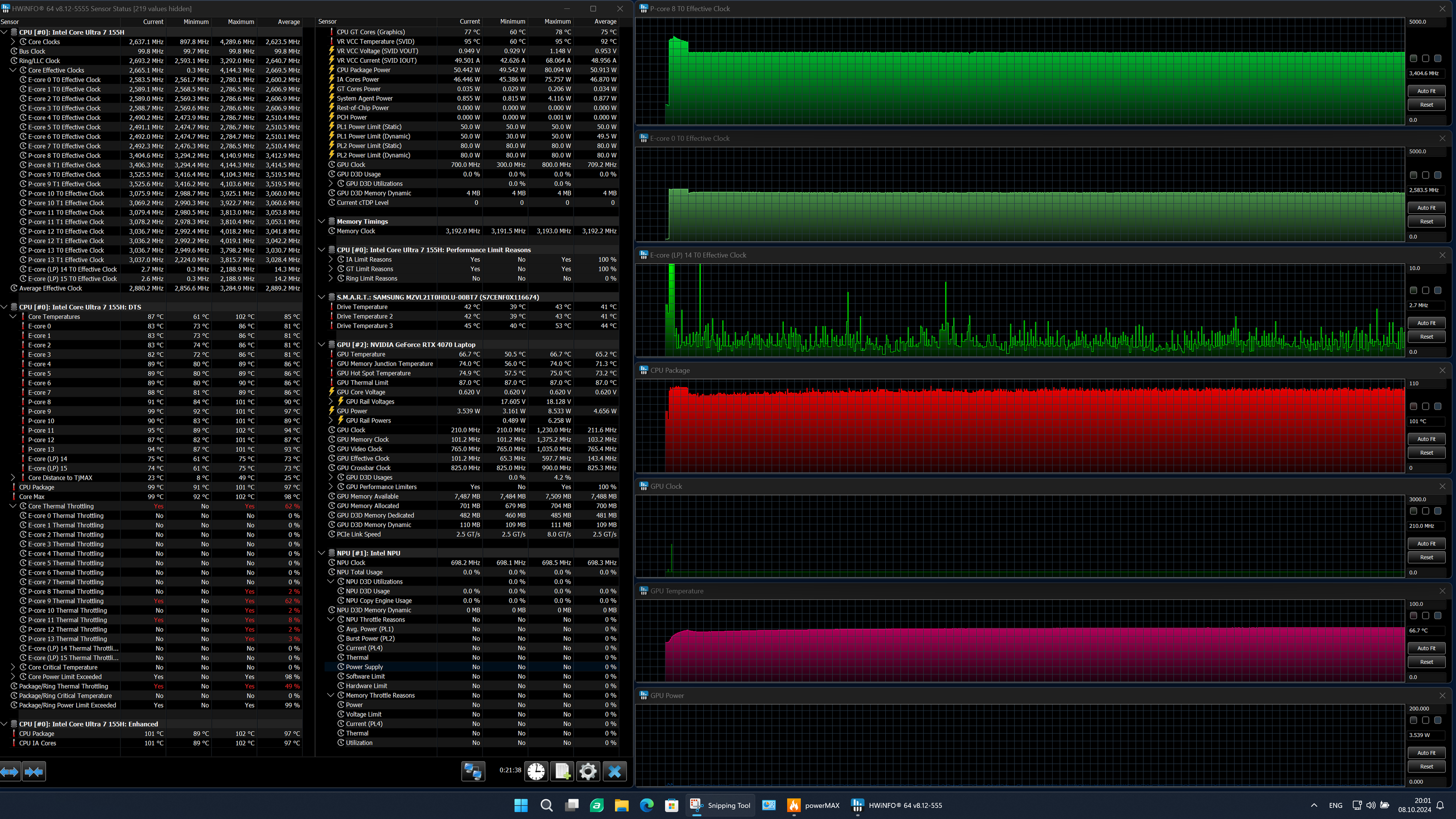Open the remote network monitoring icon
The image size is (1456, 819).
click(473, 771)
